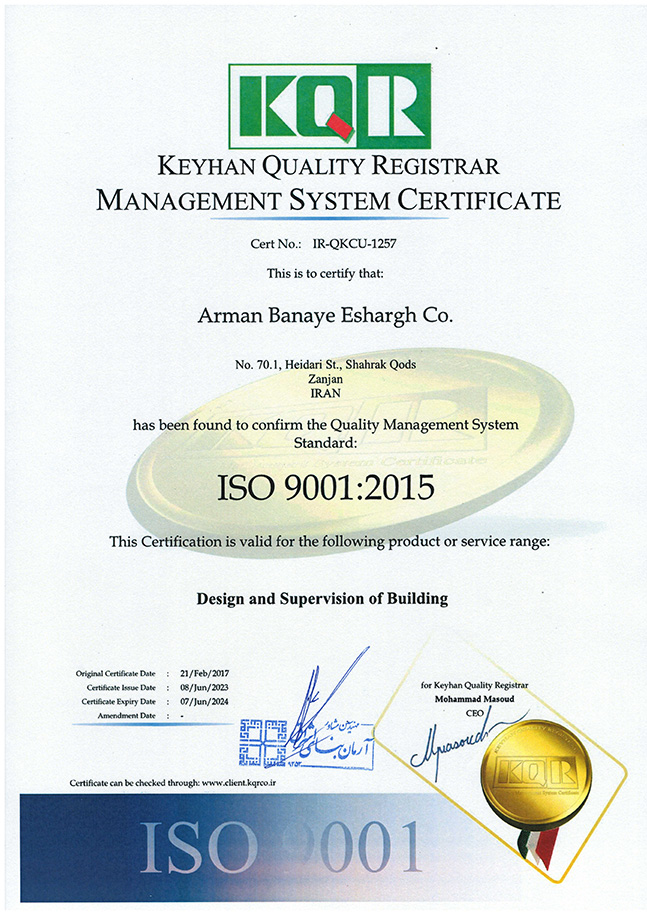Image resolution: width=647 pixels, height=915 pixels.
Task: Select the date 21/Feb/2017
Action: (x=205, y=673)
